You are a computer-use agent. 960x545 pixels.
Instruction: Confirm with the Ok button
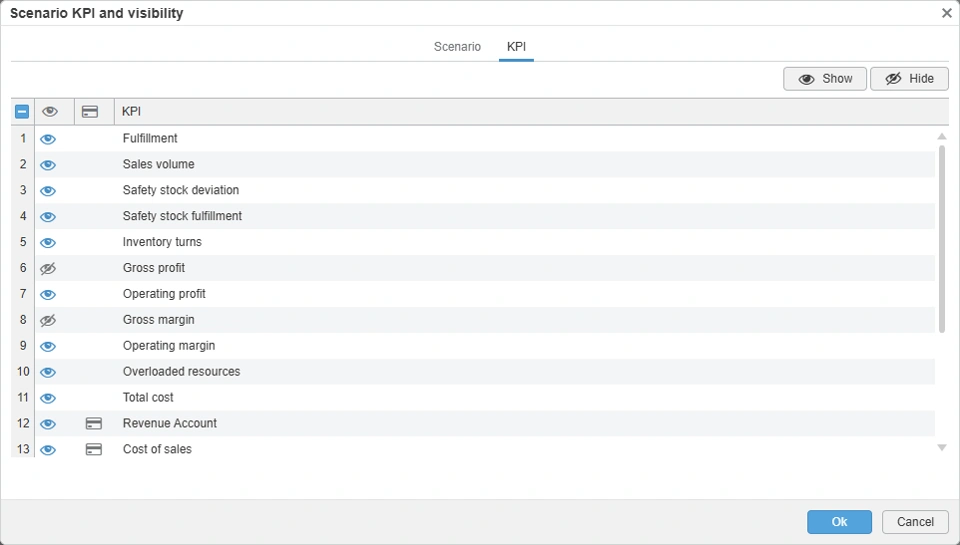coord(839,522)
